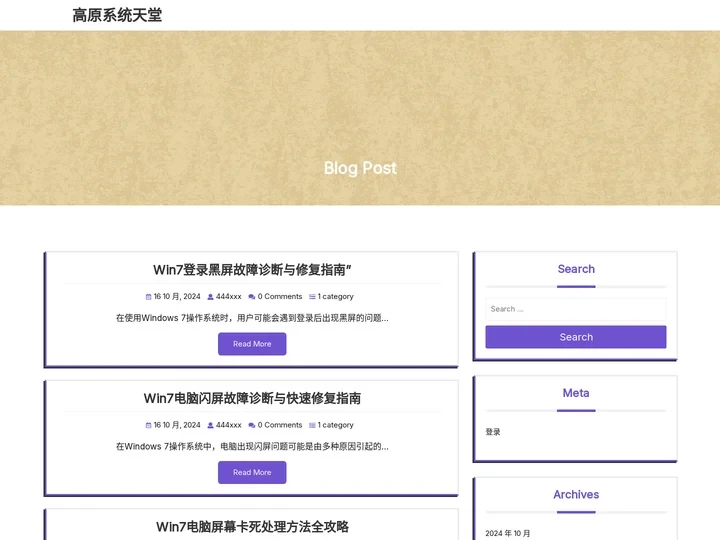Click Read More under Win7登录黑屏 post
720x540 pixels.
pos(252,344)
